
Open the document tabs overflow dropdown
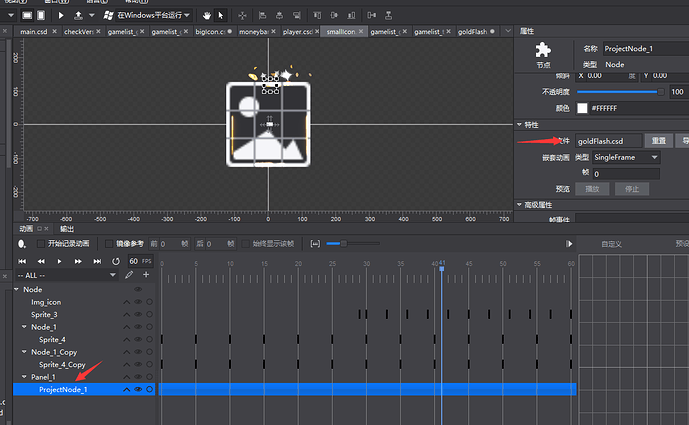[x=508, y=31]
